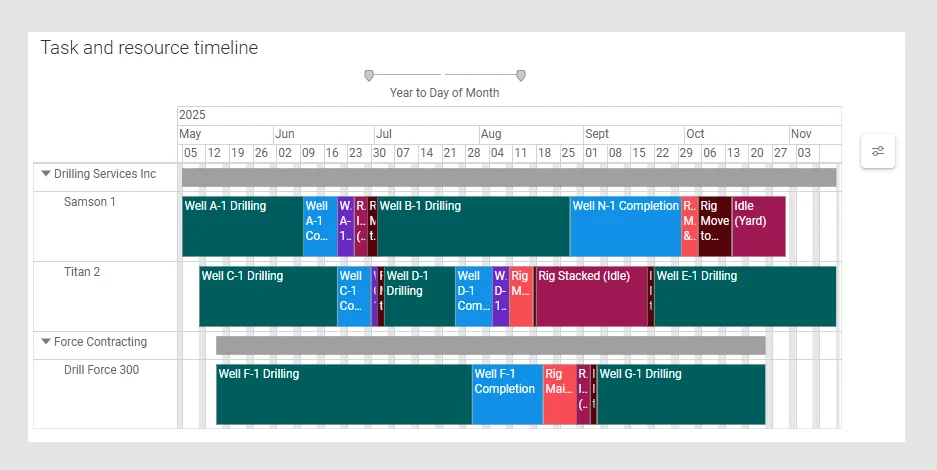Select the Samson 1 resource row

[x=90, y=202]
